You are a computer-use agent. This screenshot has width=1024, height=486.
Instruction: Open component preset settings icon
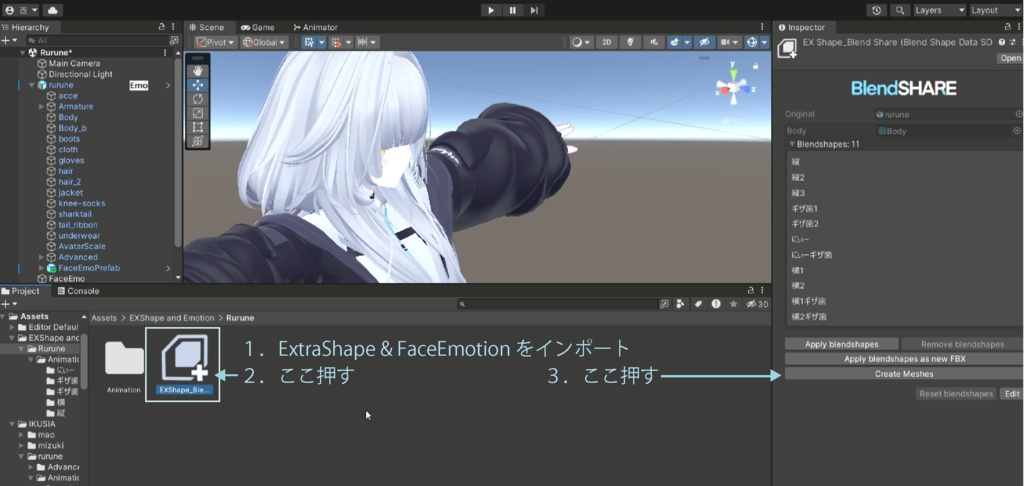click(x=1011, y=42)
